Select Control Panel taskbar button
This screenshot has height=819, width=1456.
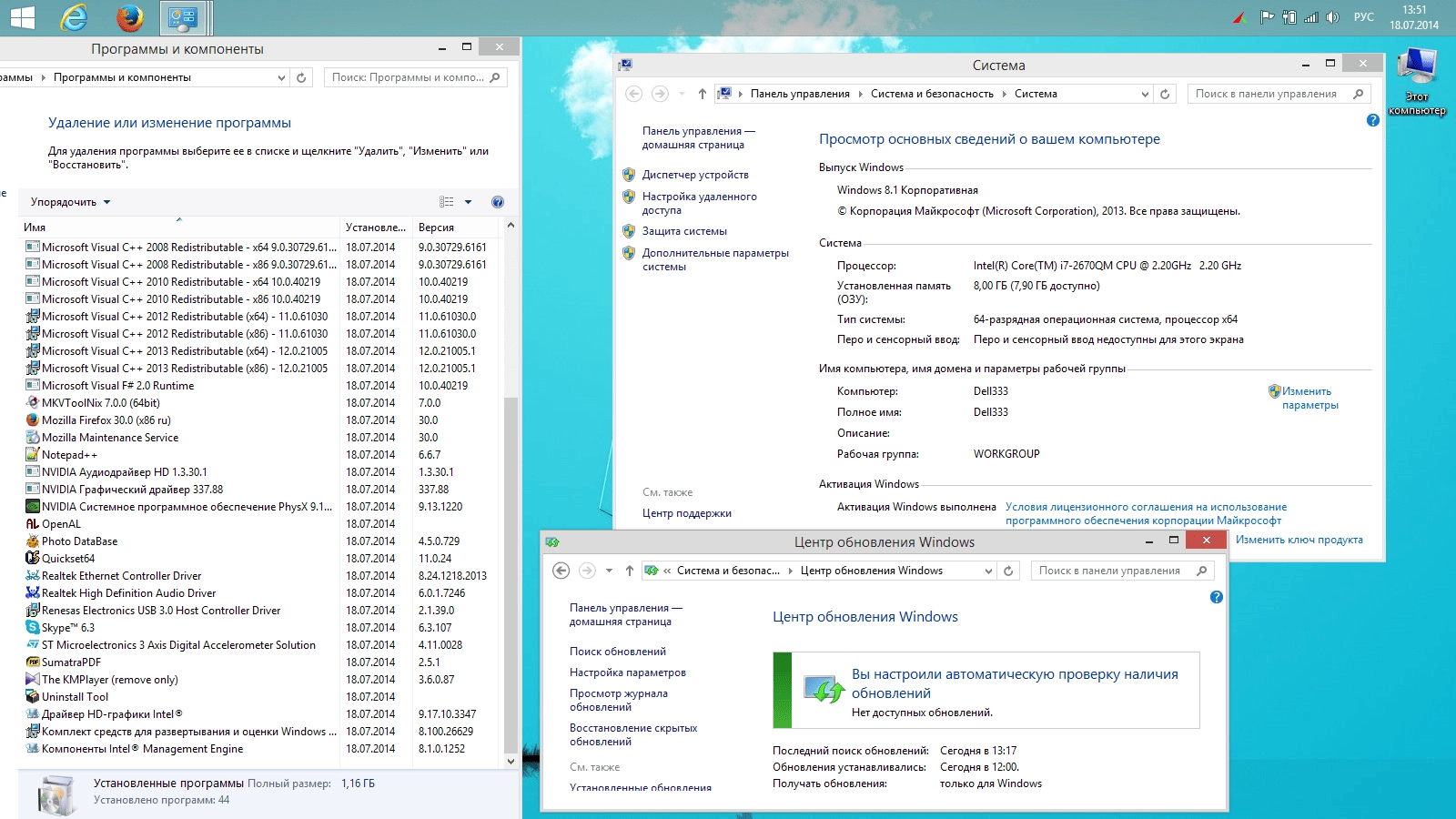(x=183, y=17)
